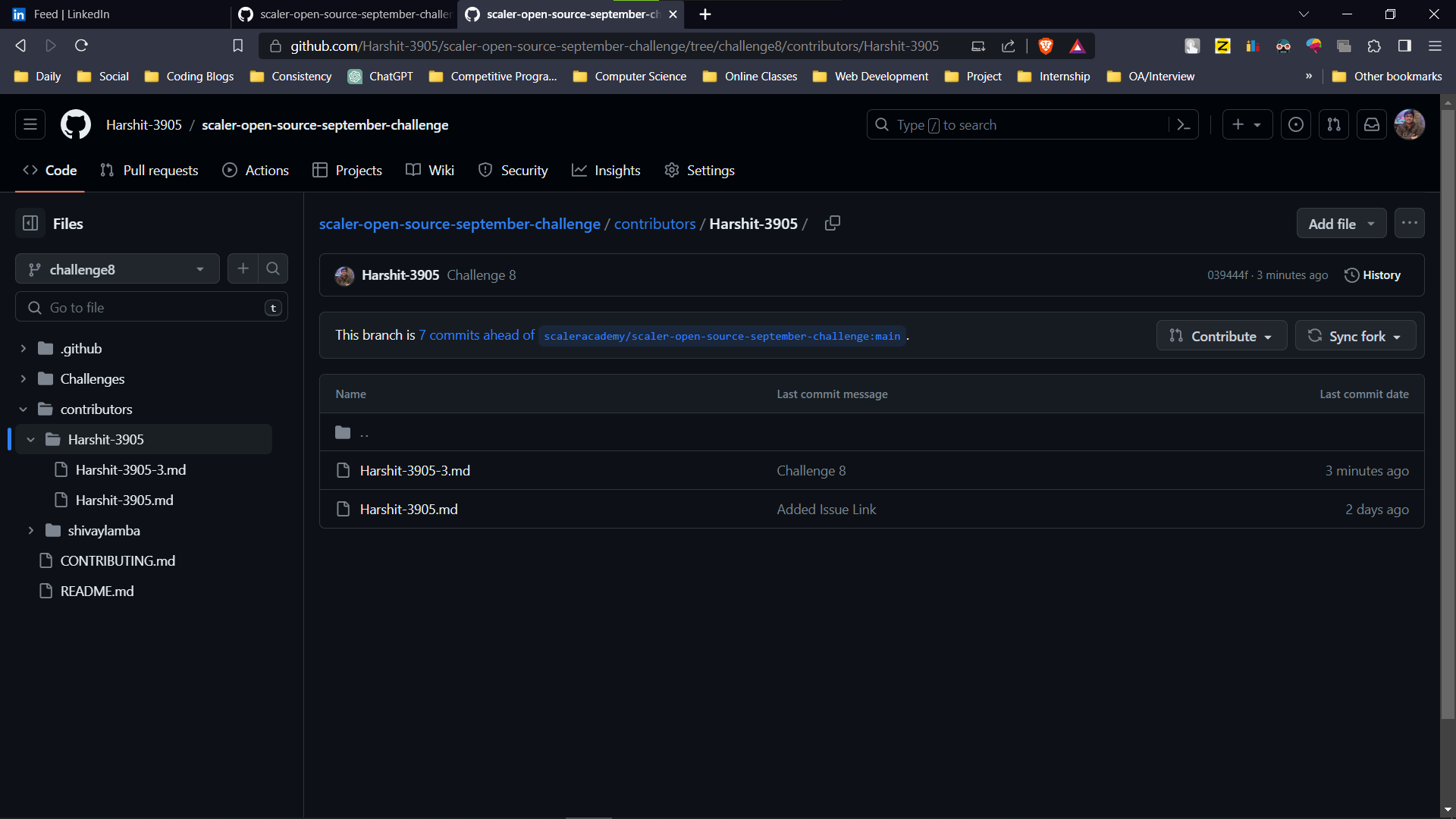Open the GitHub global navigation menu

point(30,124)
